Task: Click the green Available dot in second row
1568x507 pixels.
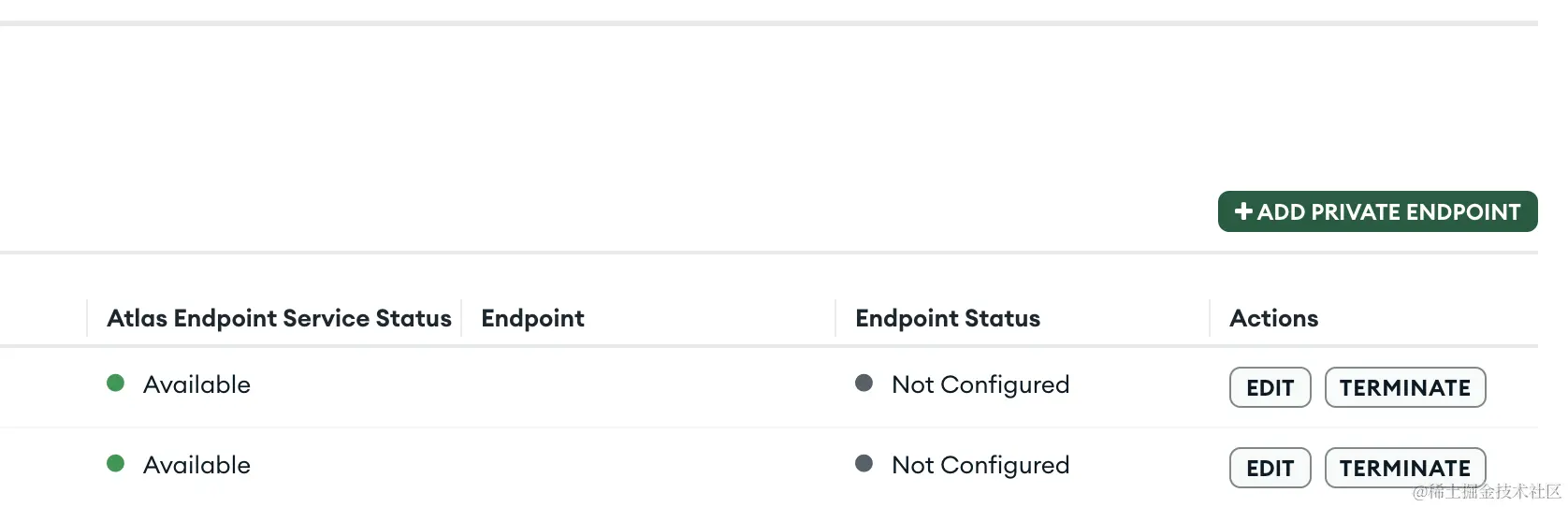Action: pyautogui.click(x=116, y=463)
